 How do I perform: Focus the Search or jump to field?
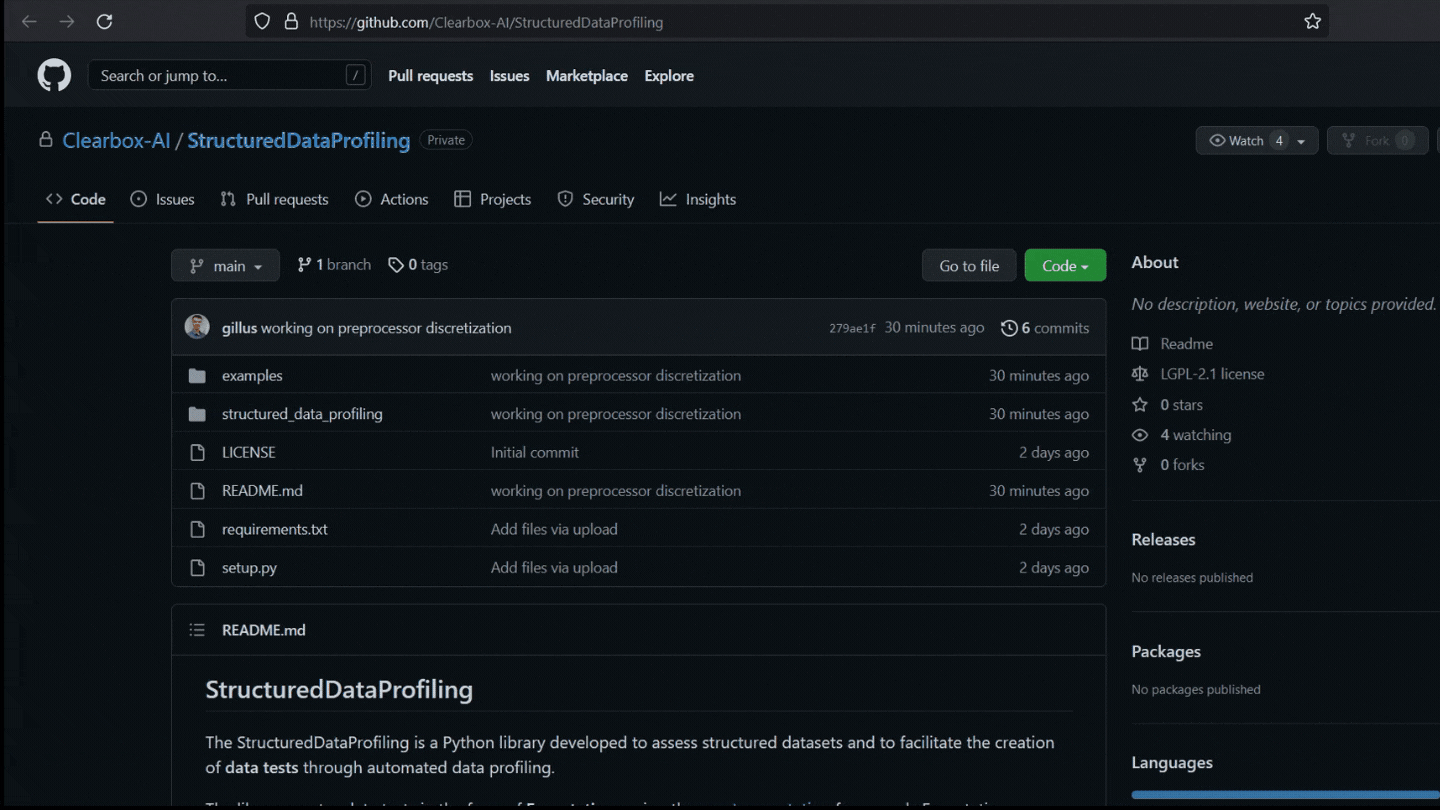point(230,75)
